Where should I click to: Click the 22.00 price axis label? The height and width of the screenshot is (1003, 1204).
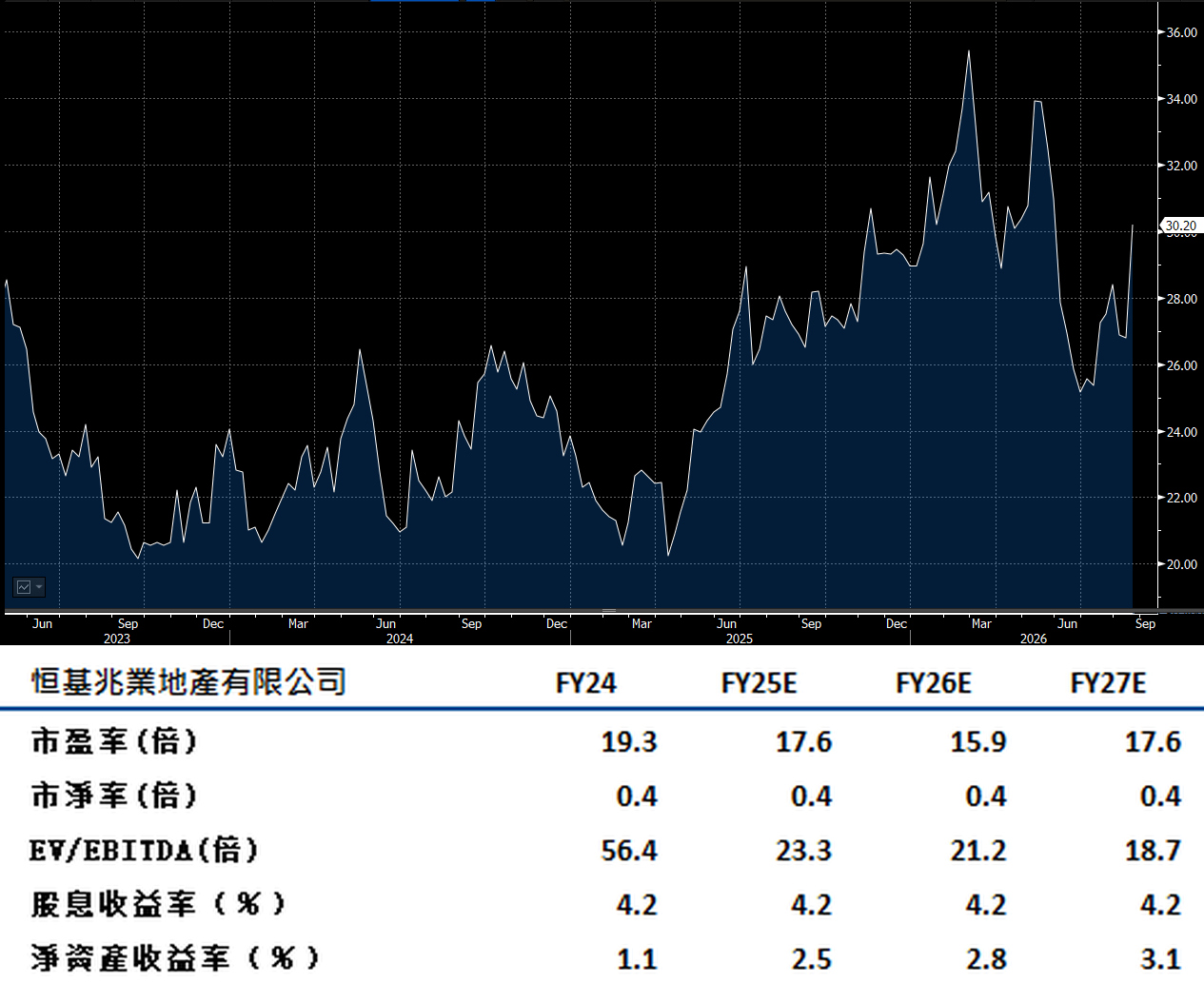click(x=1182, y=498)
